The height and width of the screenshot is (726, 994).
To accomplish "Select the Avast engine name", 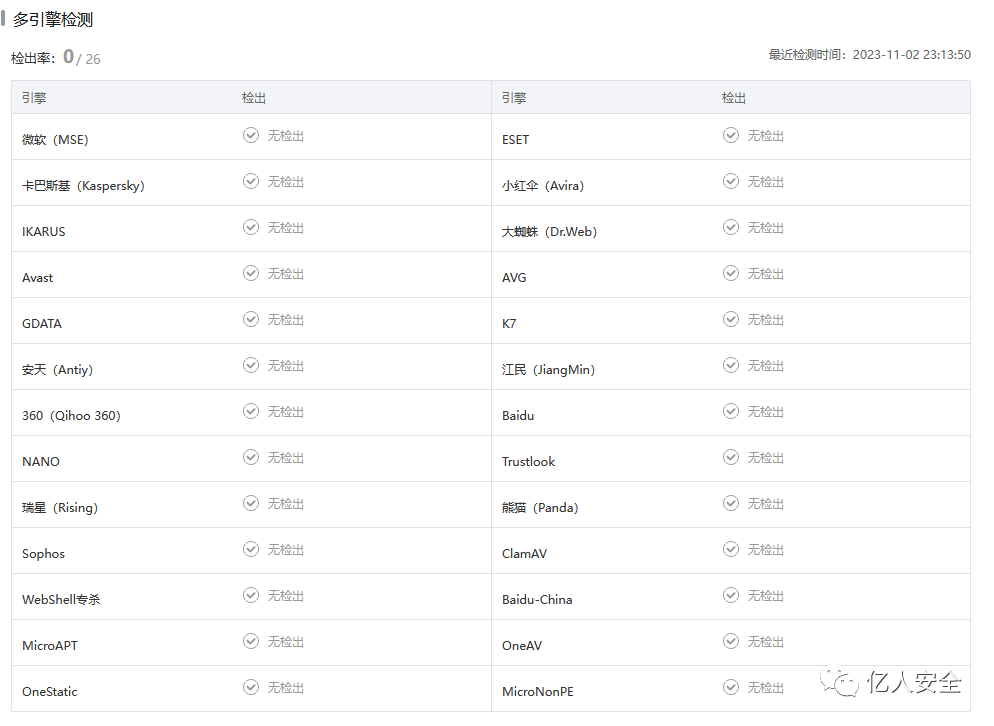I will [37, 278].
